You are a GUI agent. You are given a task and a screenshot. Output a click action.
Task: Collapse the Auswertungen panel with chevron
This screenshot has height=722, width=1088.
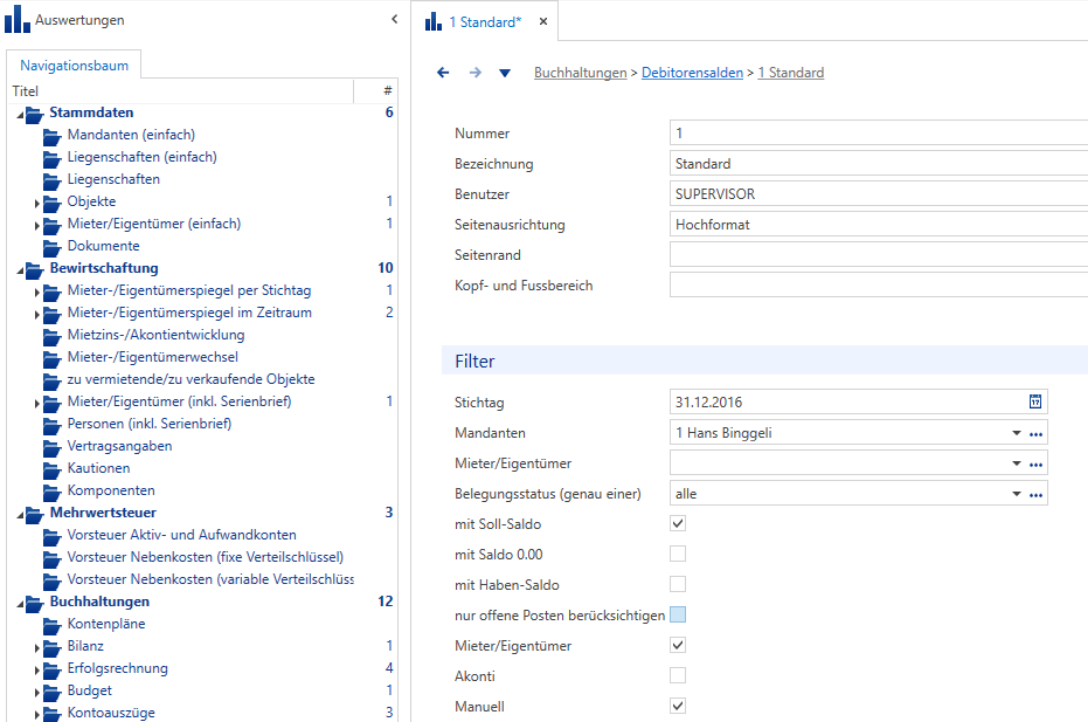pos(394,19)
